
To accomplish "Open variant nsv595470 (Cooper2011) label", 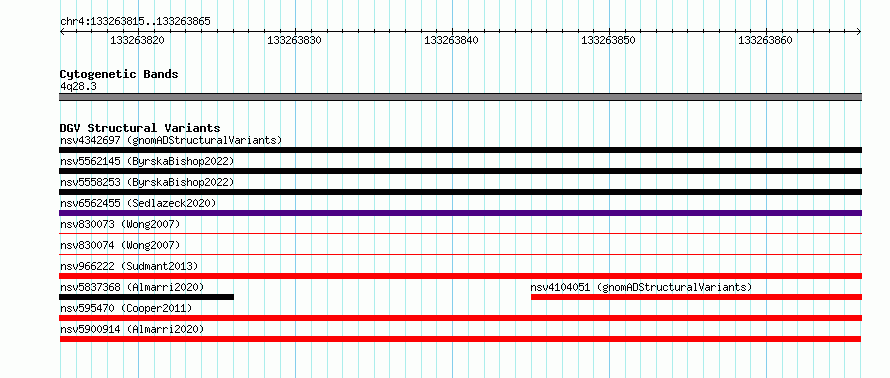I will coord(126,308).
